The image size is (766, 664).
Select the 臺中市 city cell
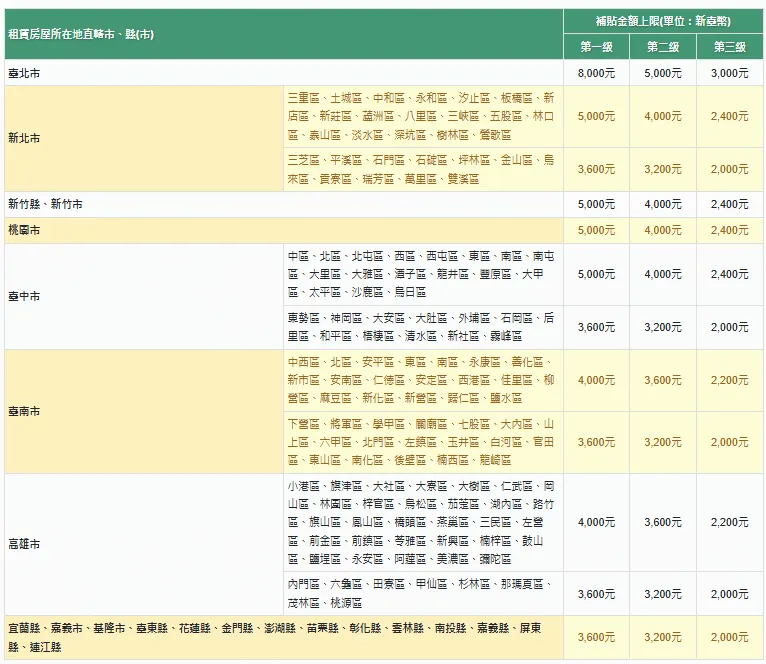25,297
